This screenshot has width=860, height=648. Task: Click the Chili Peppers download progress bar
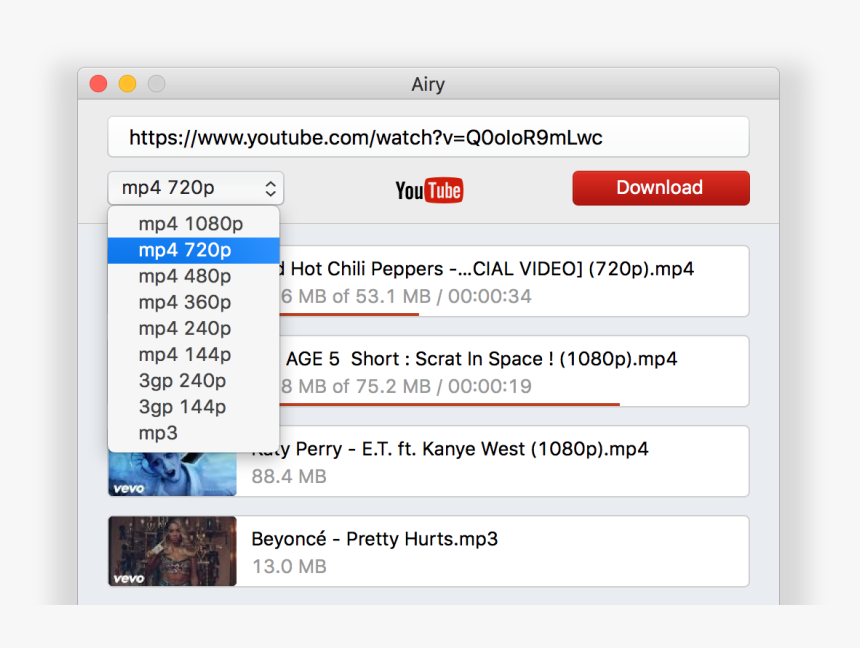[349, 314]
